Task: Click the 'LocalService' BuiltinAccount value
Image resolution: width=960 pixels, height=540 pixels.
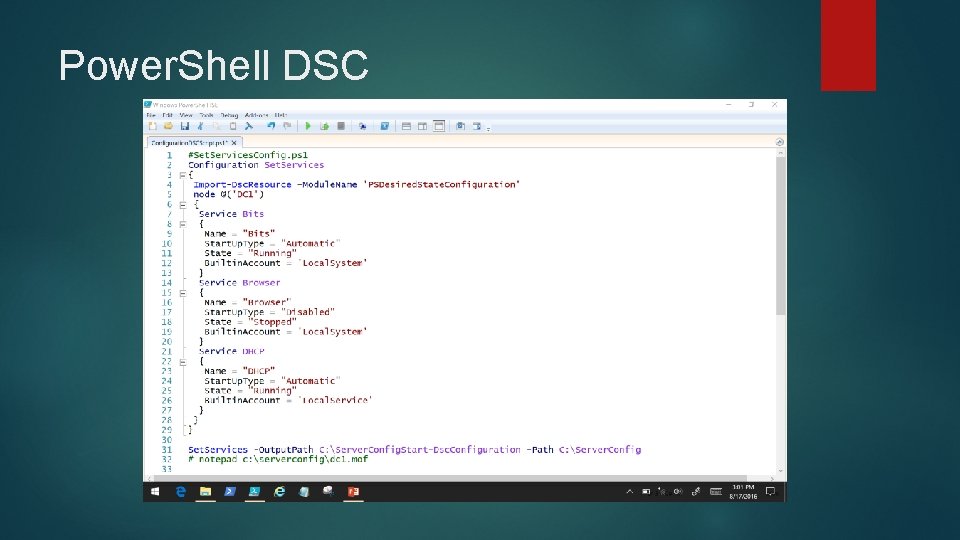Action: tap(335, 400)
